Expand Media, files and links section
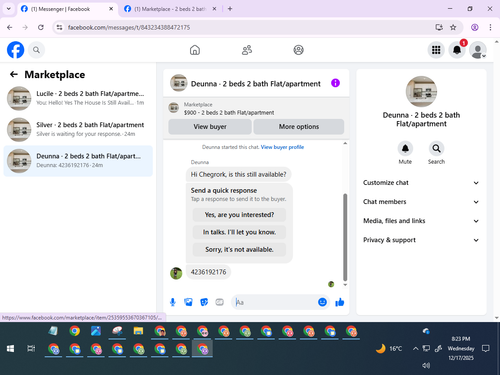The height and width of the screenshot is (375, 500). click(x=421, y=221)
